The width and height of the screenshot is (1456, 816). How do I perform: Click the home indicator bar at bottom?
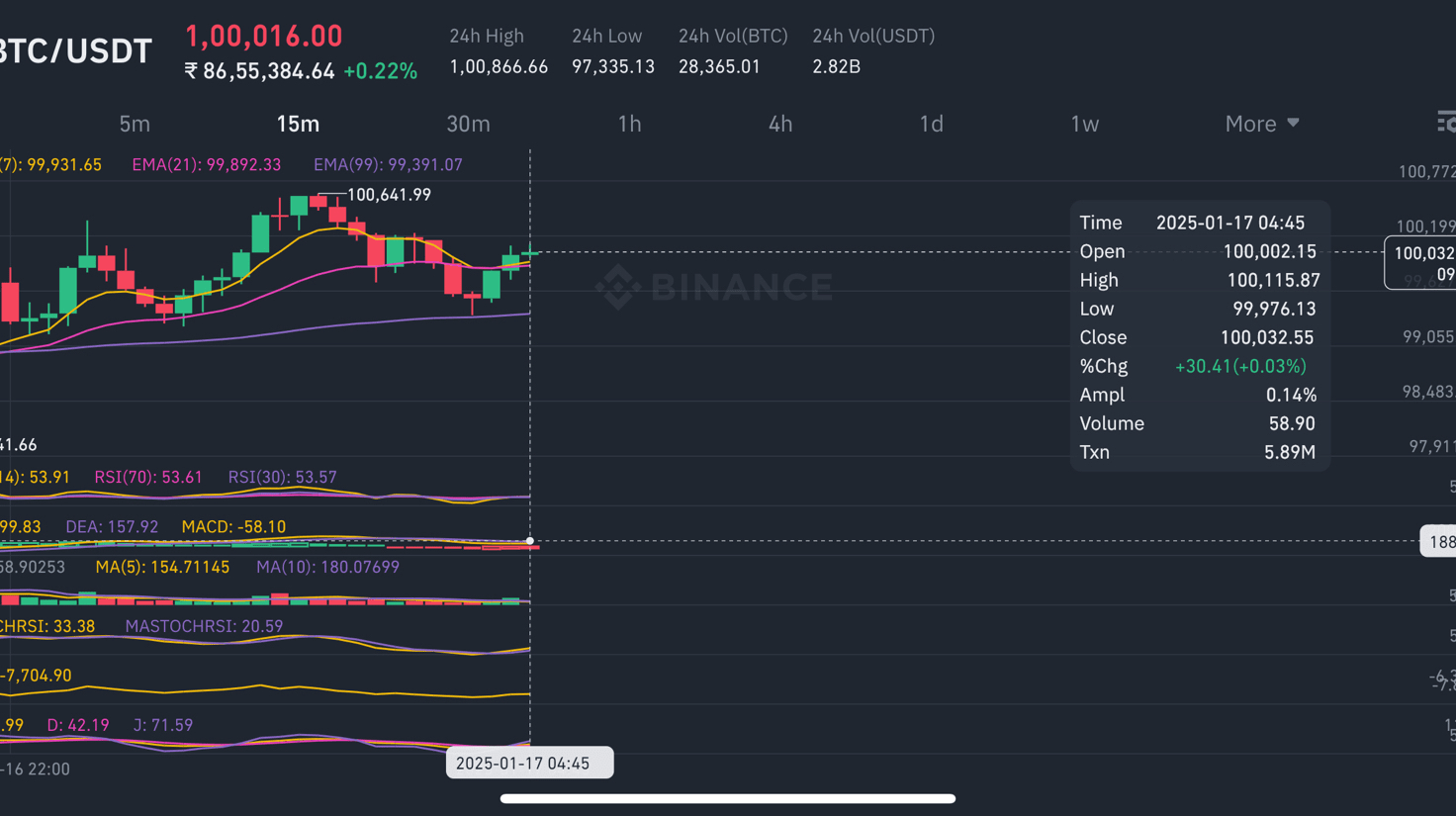[x=728, y=798]
